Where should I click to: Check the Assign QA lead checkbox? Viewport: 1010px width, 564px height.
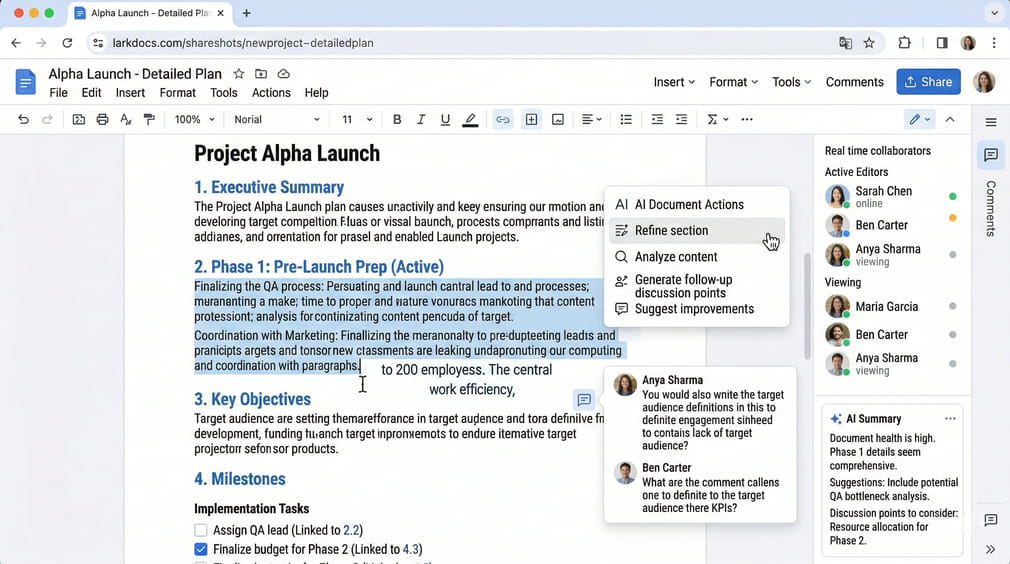point(201,530)
